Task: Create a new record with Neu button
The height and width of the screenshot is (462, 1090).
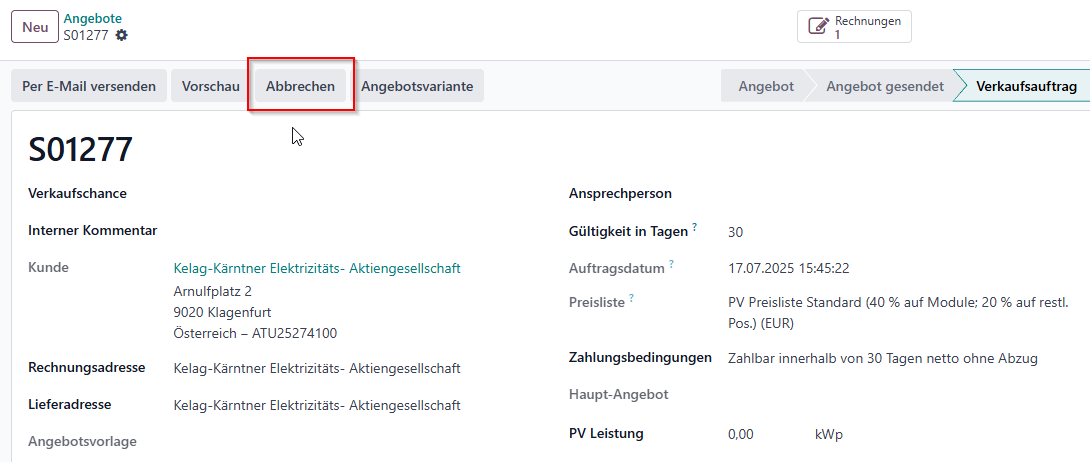Action: coord(35,27)
